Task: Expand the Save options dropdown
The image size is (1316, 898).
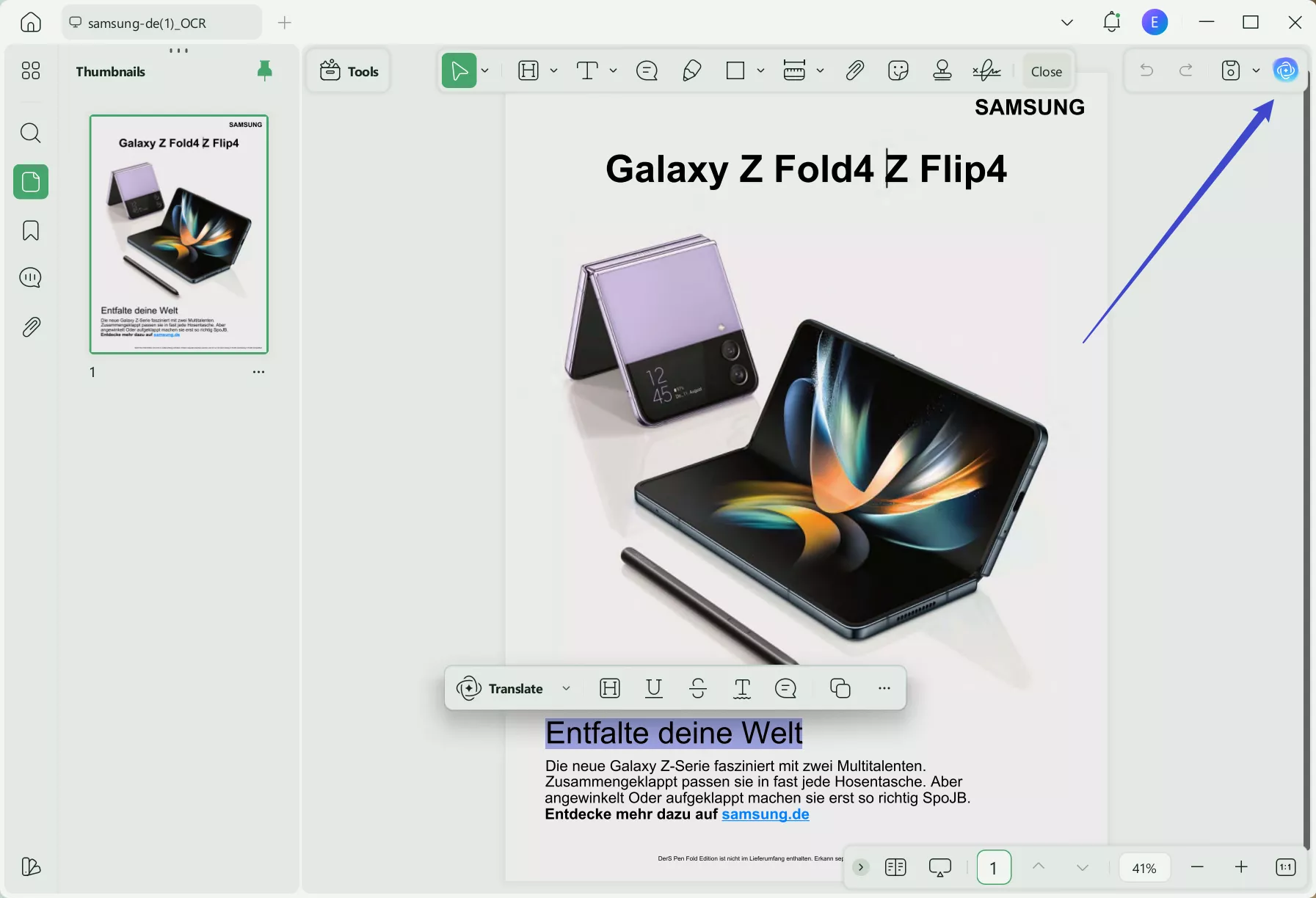Action: (x=1257, y=70)
